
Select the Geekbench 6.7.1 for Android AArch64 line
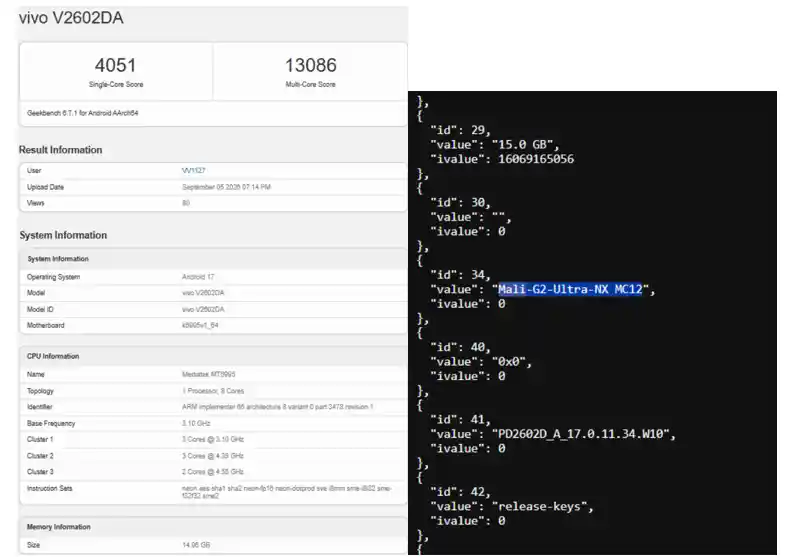pyautogui.click(x=82, y=113)
